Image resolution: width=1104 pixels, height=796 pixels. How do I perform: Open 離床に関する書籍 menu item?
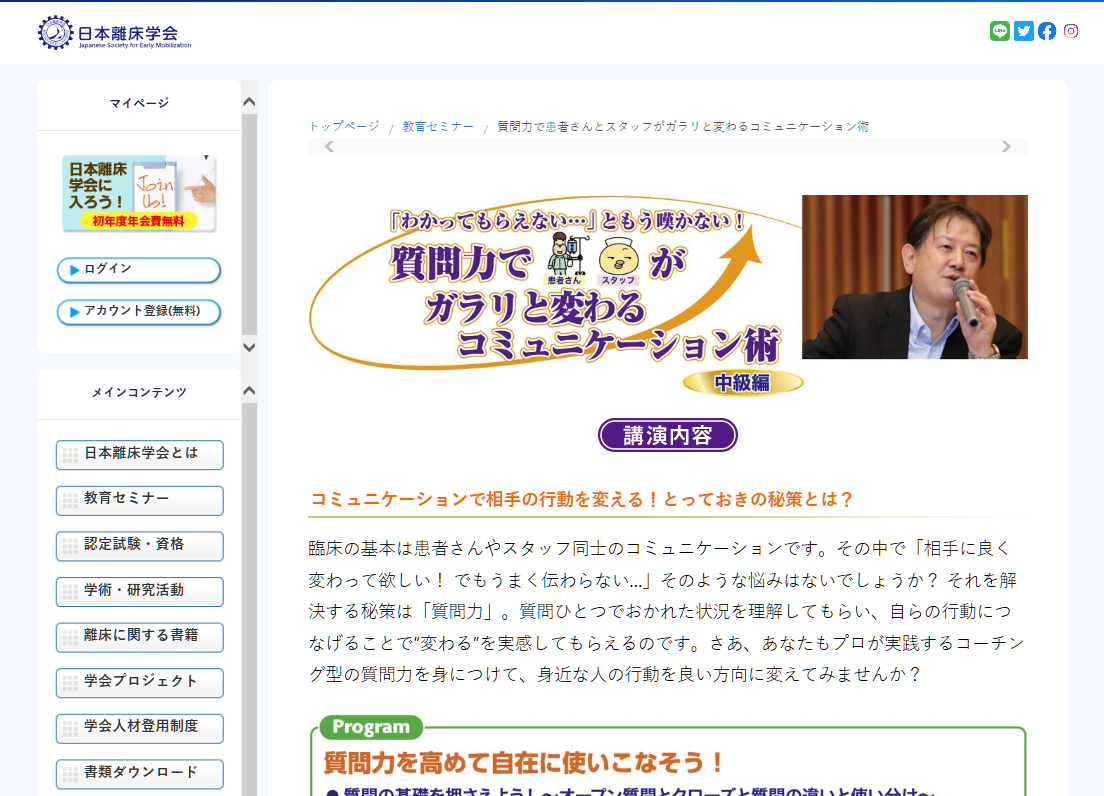pyautogui.click(x=139, y=637)
